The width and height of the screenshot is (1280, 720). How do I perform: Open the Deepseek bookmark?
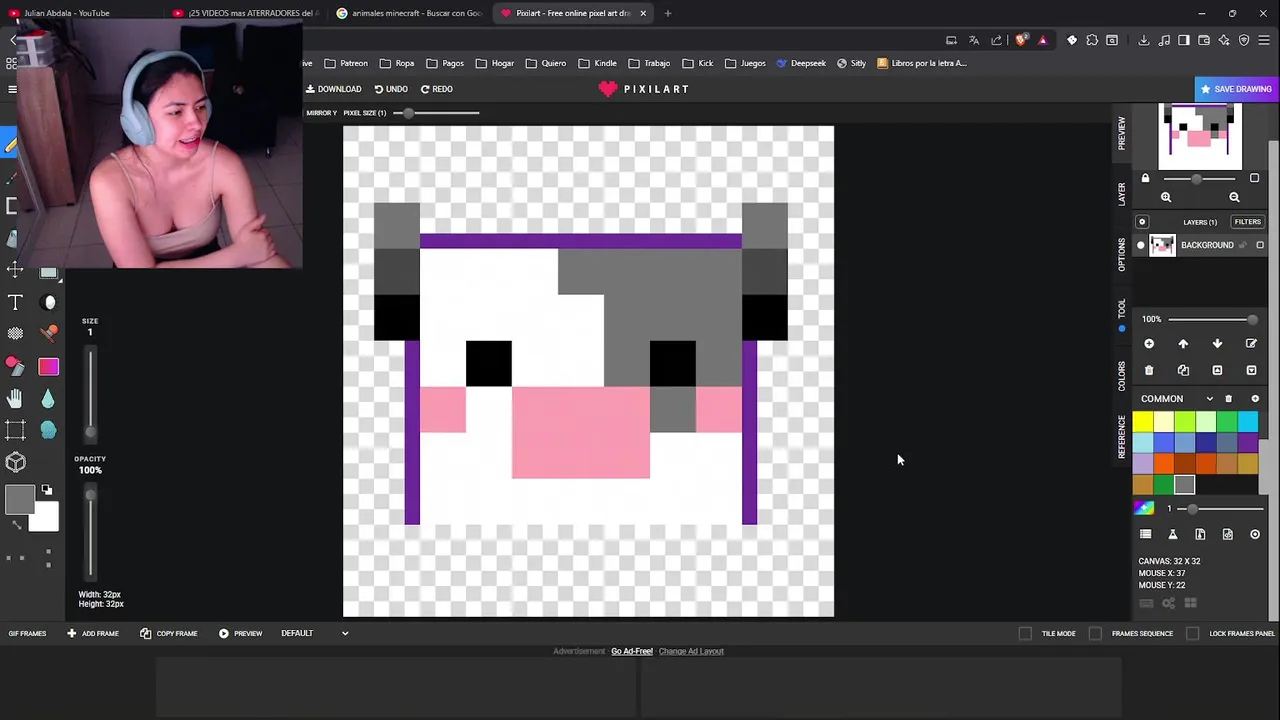pos(801,63)
